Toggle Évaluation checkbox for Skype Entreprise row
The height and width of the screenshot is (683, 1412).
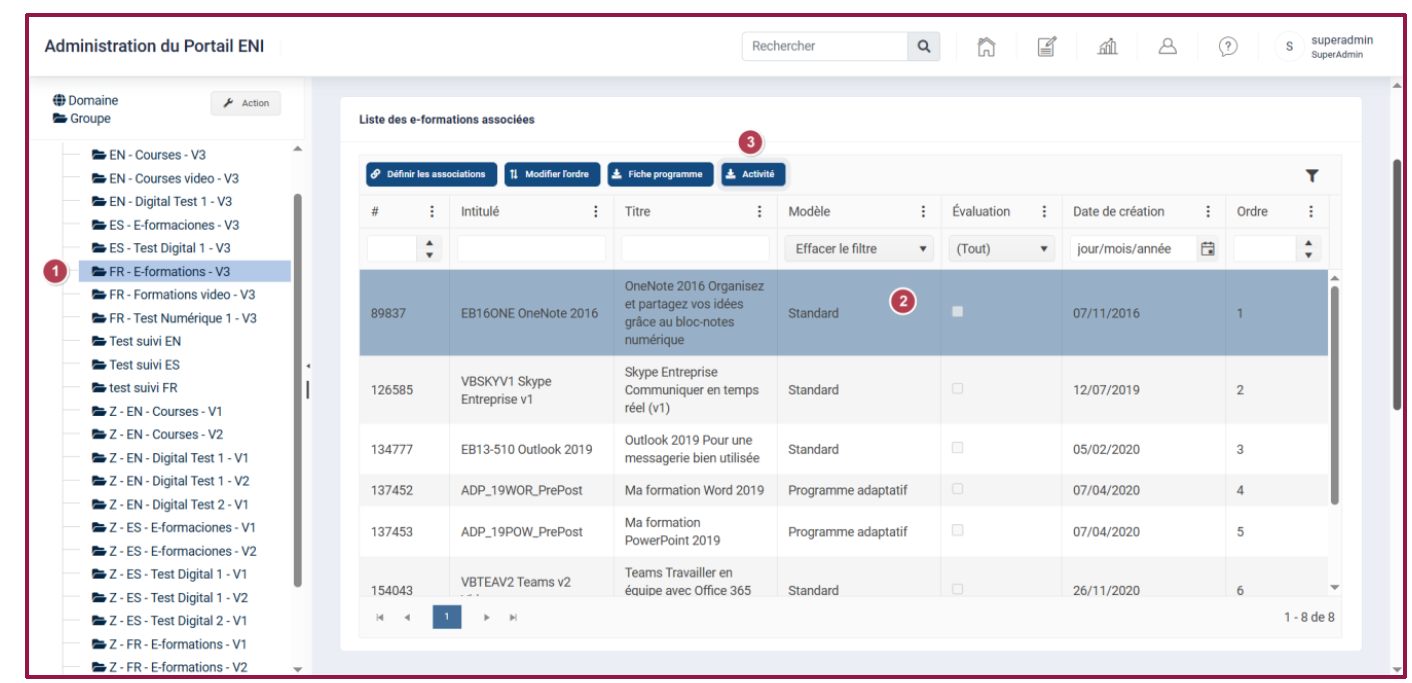(957, 388)
